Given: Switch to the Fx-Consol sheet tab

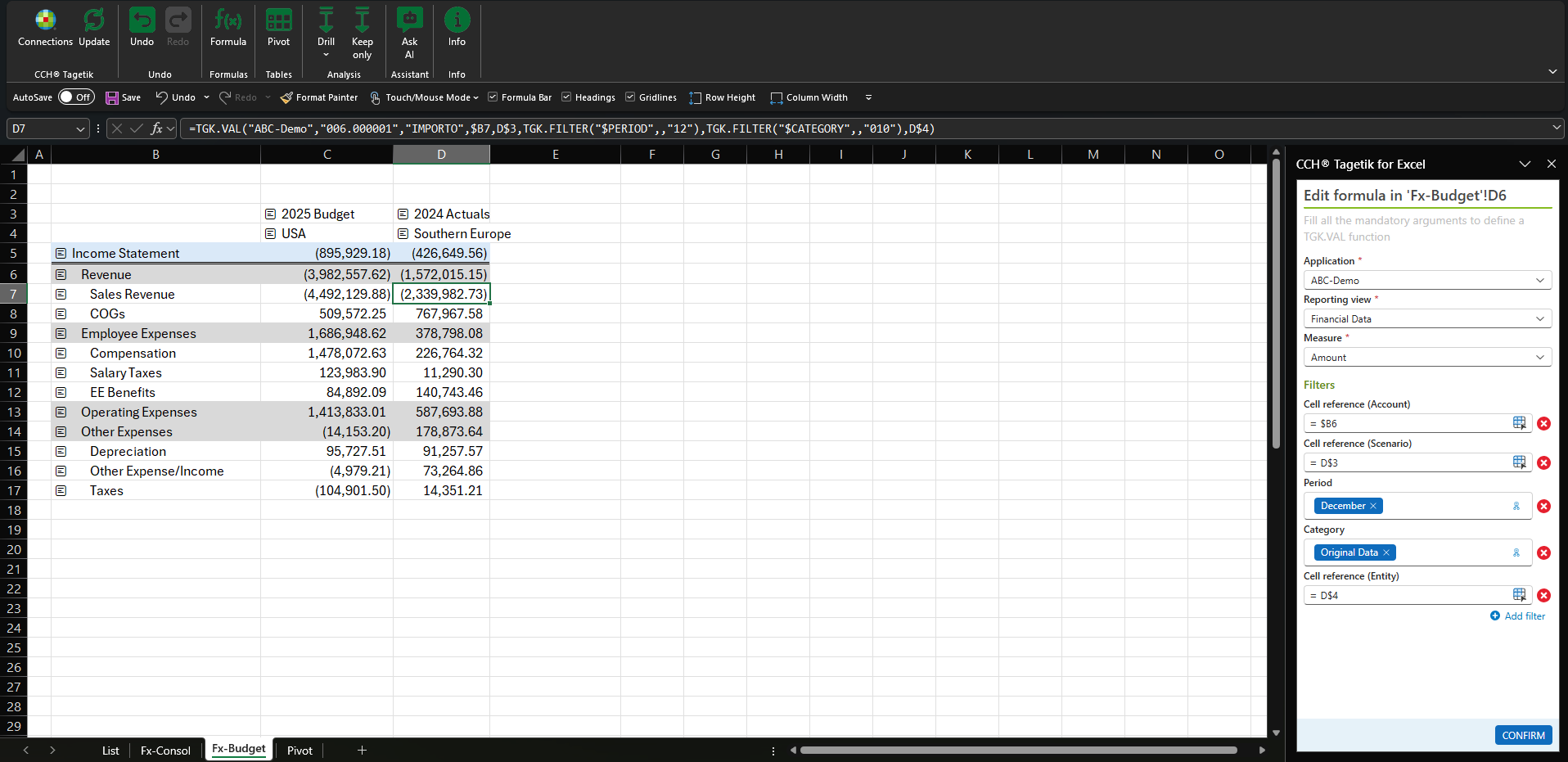Looking at the screenshot, I should tap(165, 751).
